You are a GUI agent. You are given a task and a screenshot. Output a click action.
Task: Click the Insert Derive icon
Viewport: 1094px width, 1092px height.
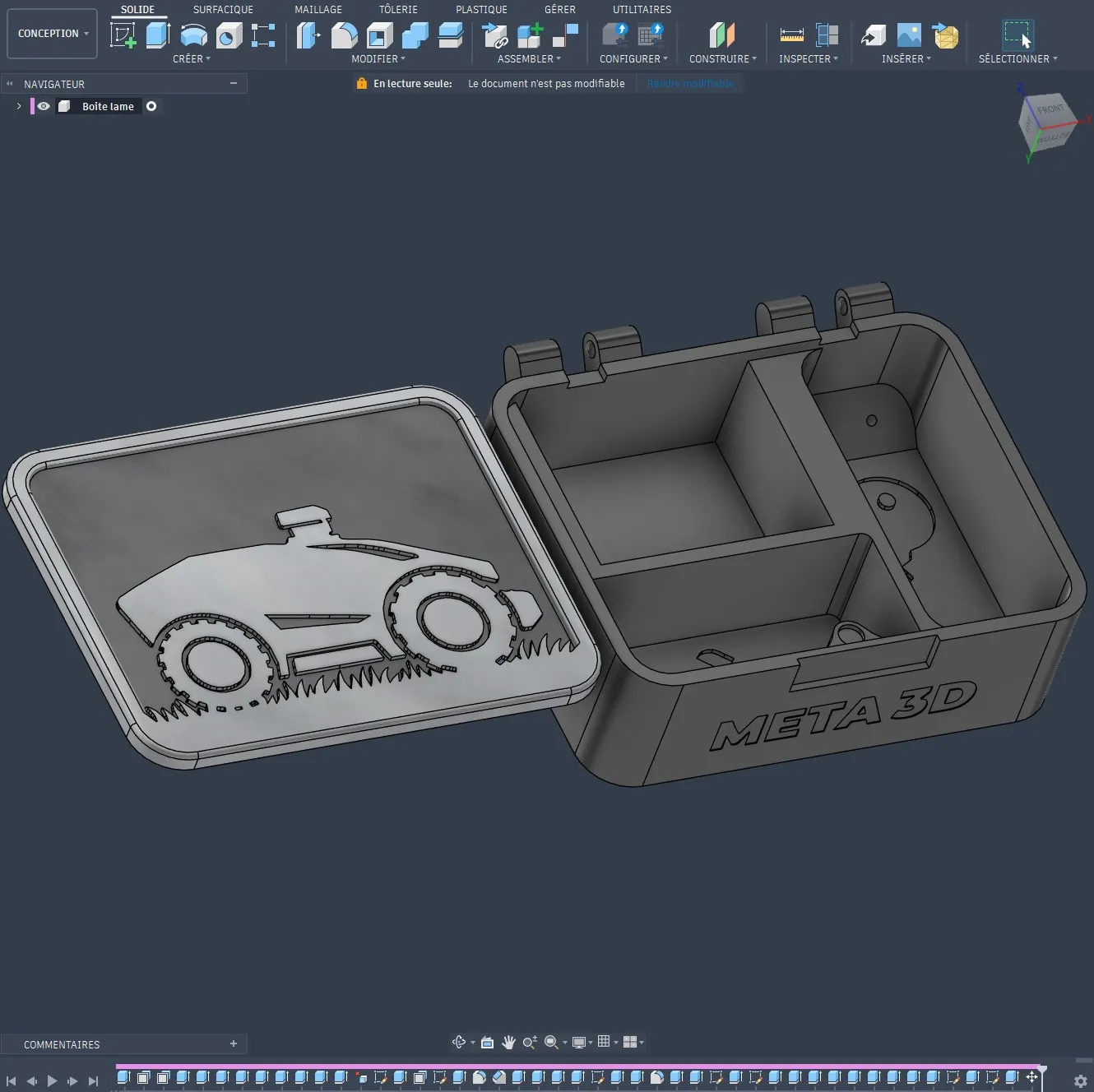874,35
